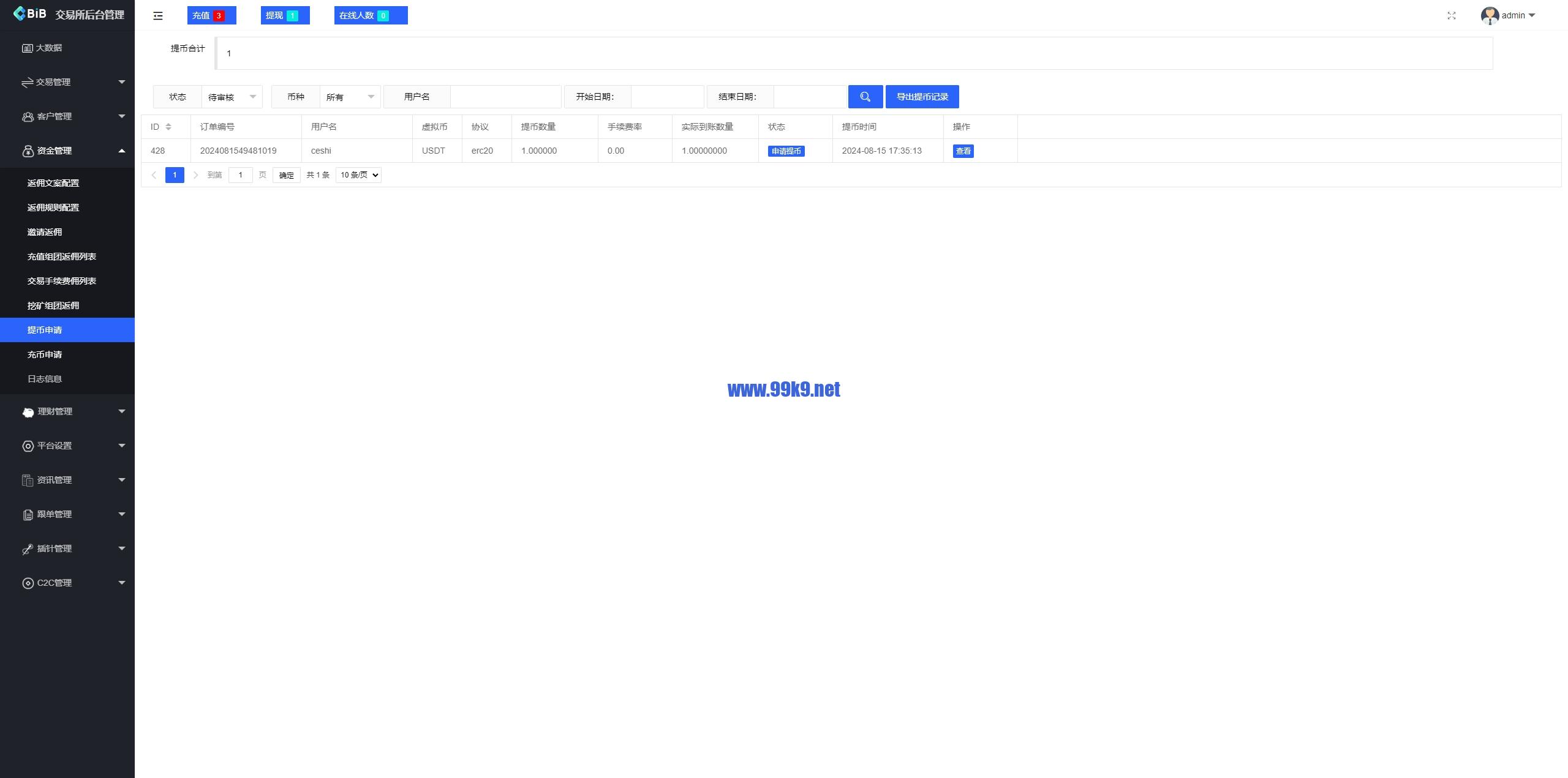Click the 在线人数 counter button
This screenshot has height=778, width=1568.
(x=371, y=15)
